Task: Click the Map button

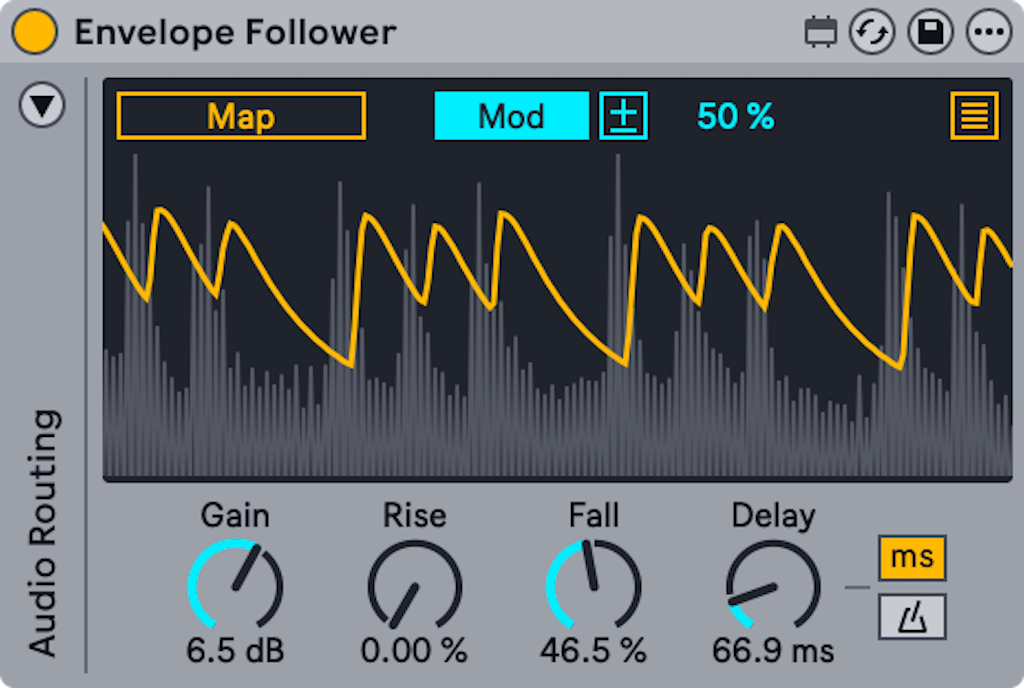Action: [x=241, y=116]
